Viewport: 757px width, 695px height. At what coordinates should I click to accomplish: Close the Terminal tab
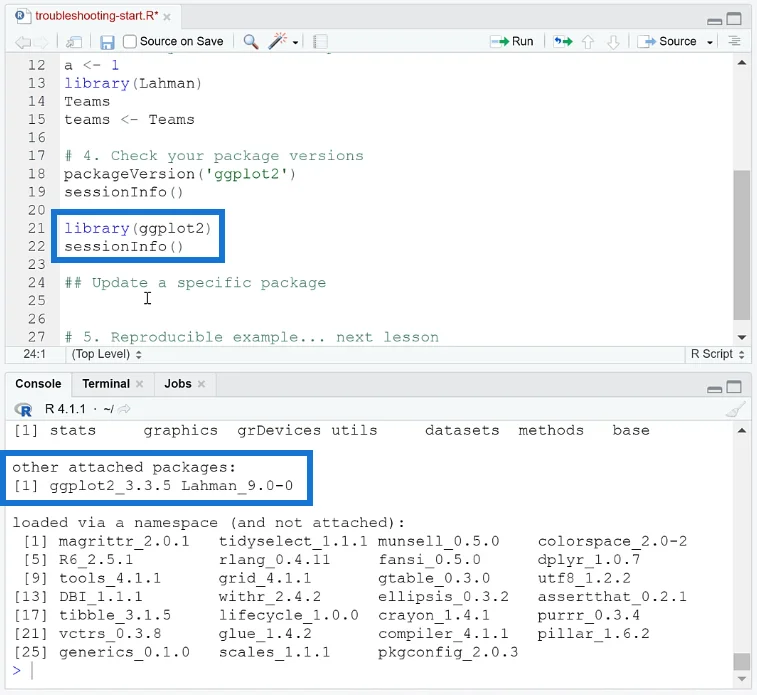[140, 384]
